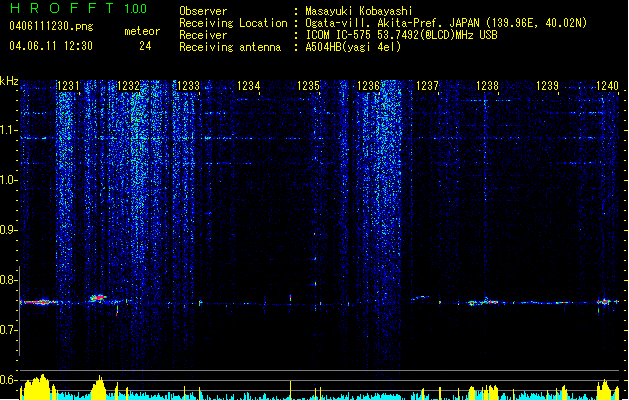This screenshot has height=400, width=629.
Task: Click the 1239 time marker
Action: click(548, 86)
